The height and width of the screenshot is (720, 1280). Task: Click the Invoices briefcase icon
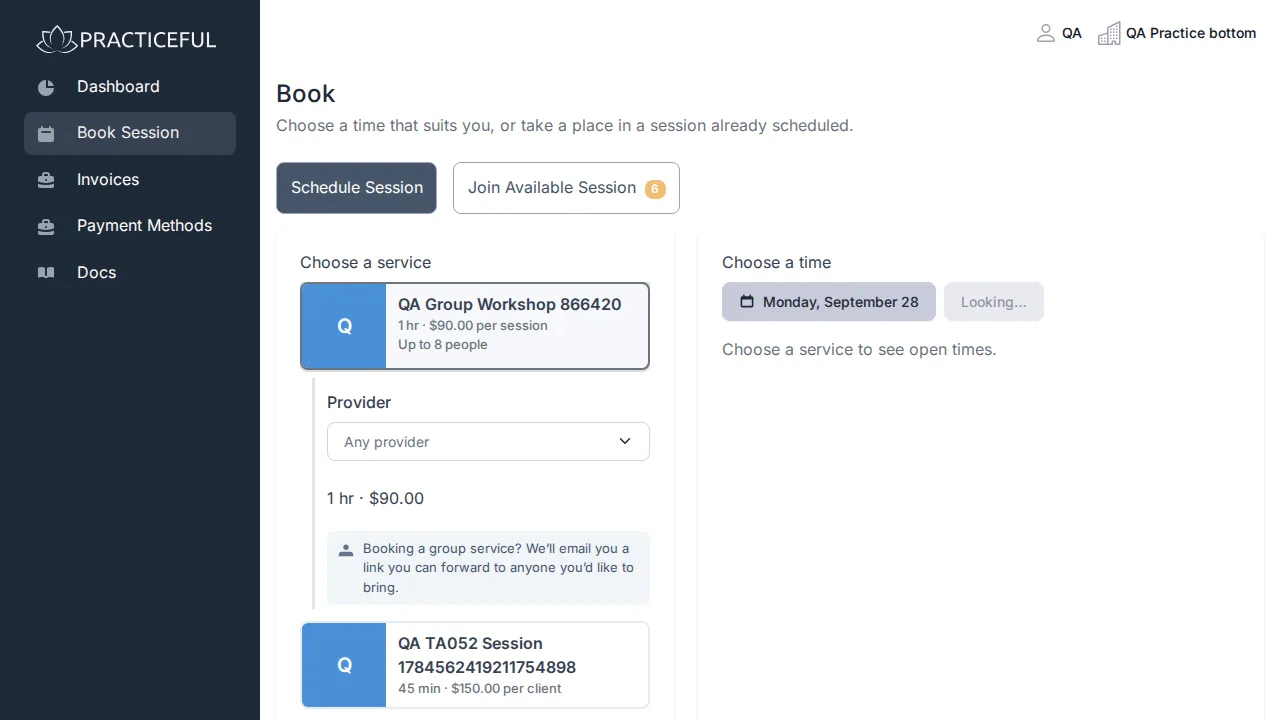pyautogui.click(x=46, y=180)
